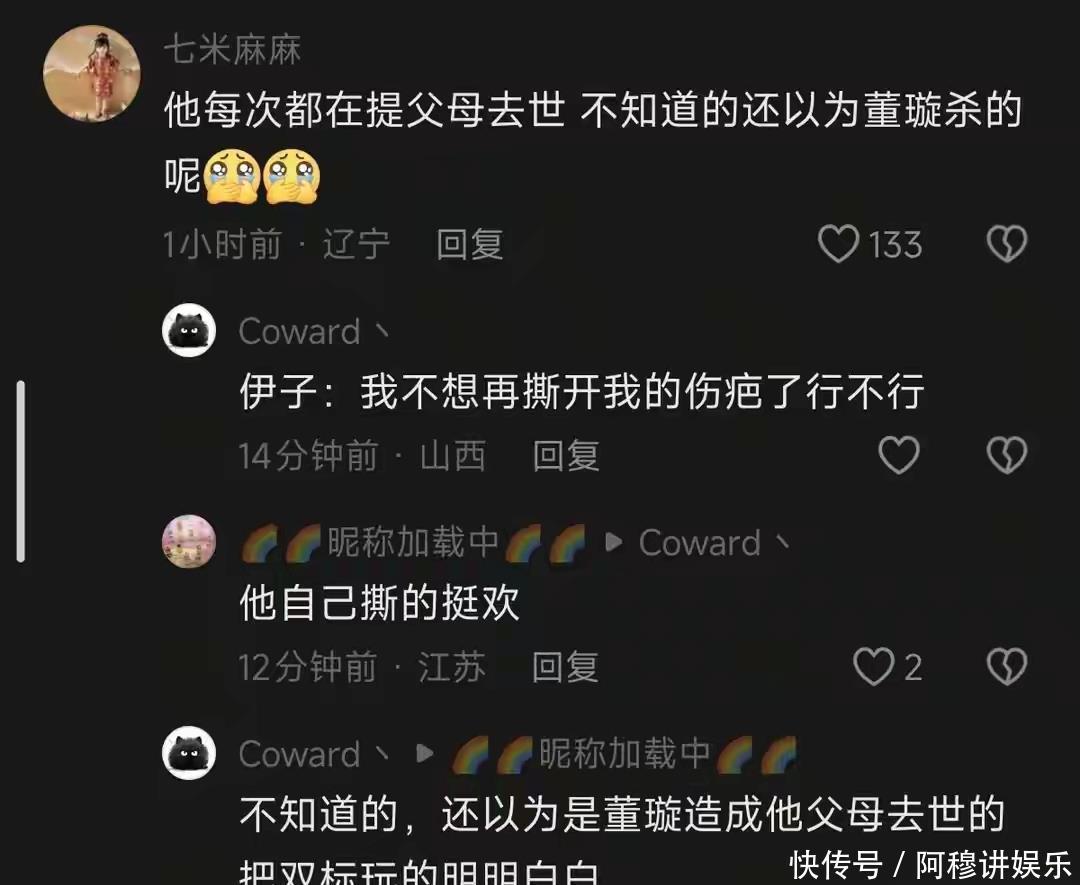
Task: Dislike 七米麻麻's comment via broken heart
Action: (x=1007, y=244)
